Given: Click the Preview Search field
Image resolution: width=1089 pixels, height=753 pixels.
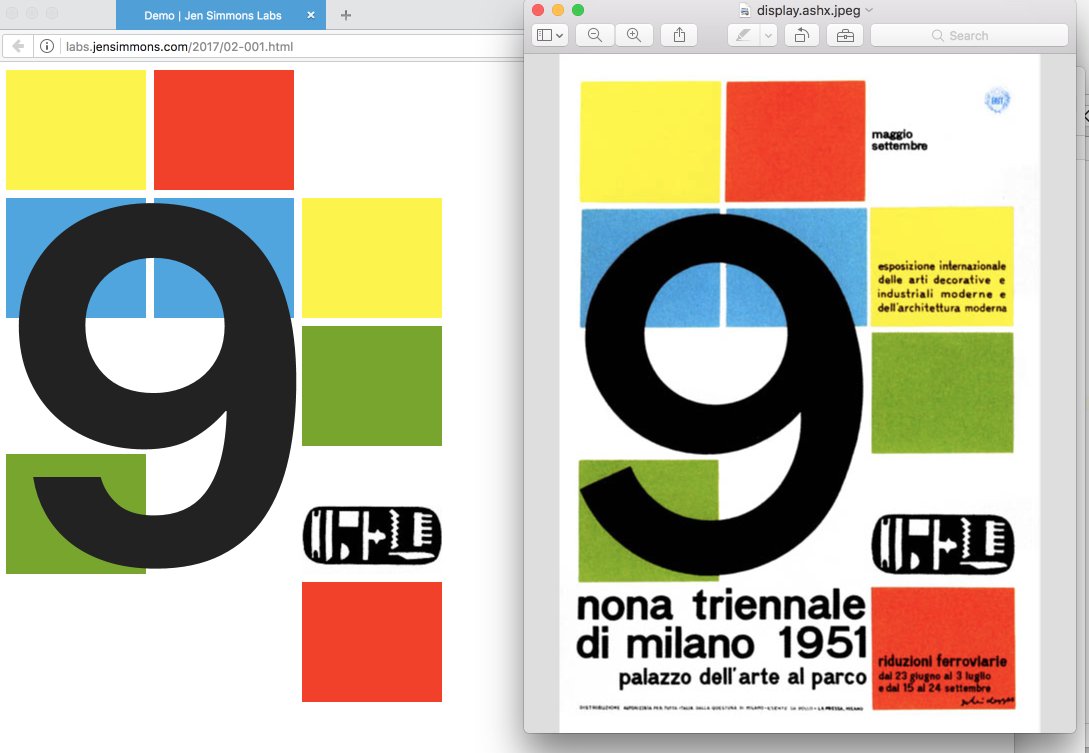Looking at the screenshot, I should pos(969,35).
